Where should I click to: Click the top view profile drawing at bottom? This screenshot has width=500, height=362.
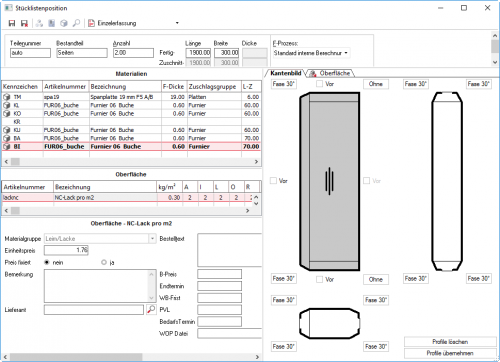[330, 323]
